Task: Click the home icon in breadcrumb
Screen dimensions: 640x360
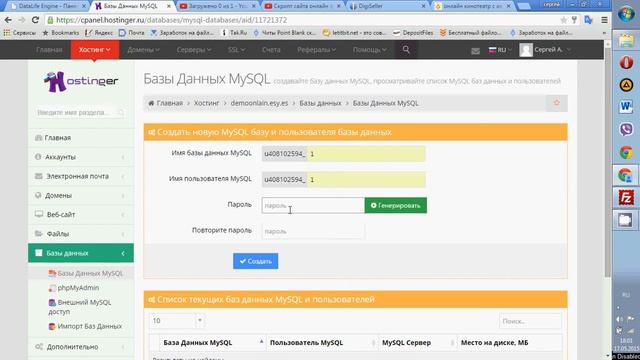Action: tap(151, 103)
